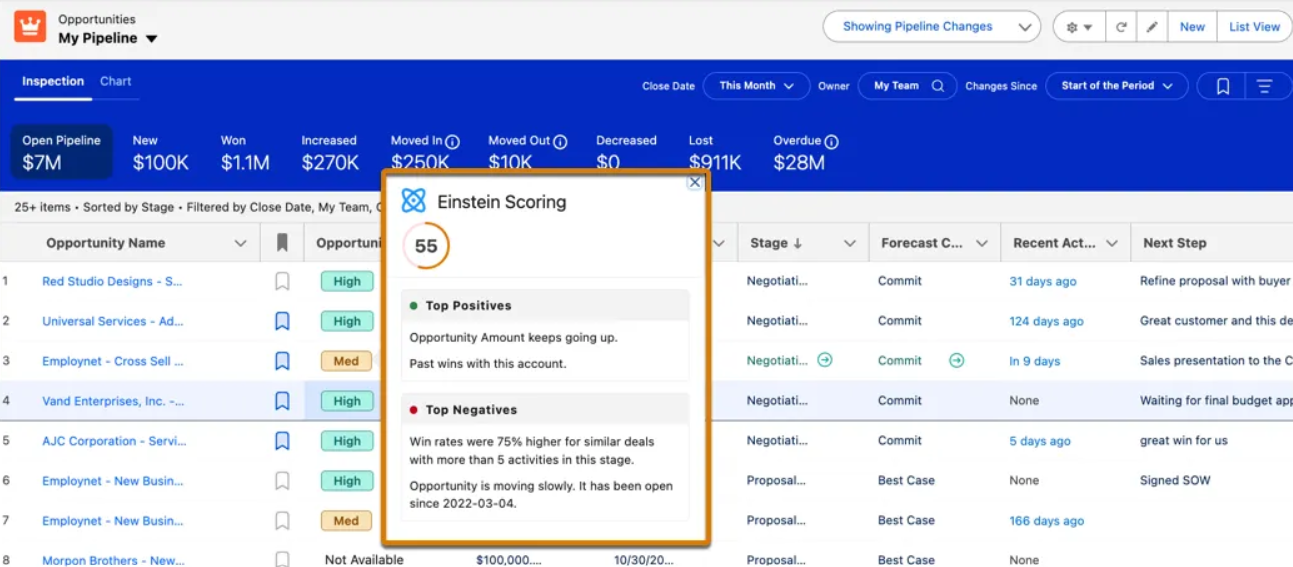The height and width of the screenshot is (567, 1293).
Task: Click the info icon next to Overdue
Action: [x=831, y=141]
